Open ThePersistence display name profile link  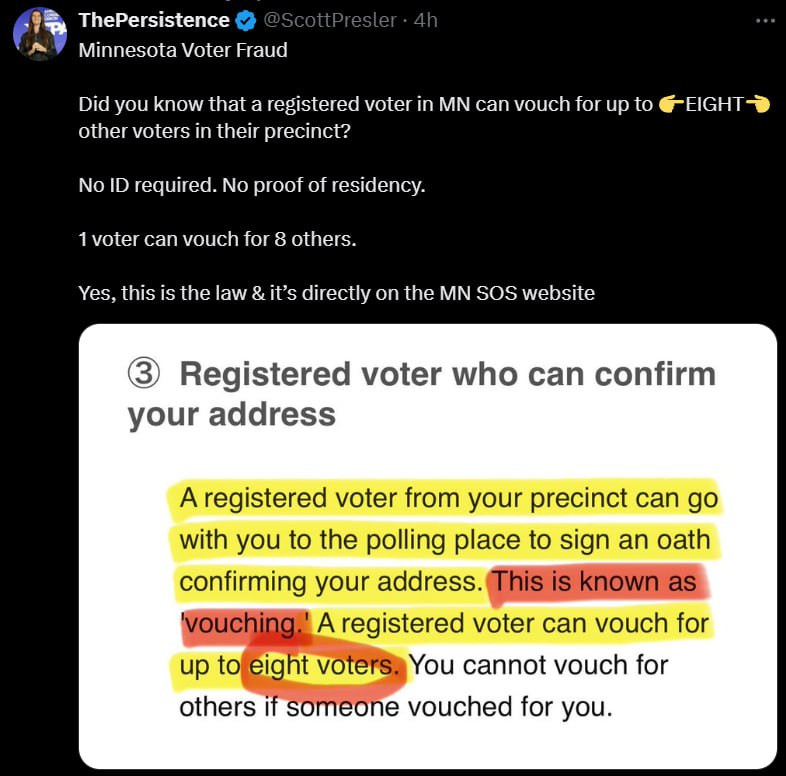coord(156,21)
